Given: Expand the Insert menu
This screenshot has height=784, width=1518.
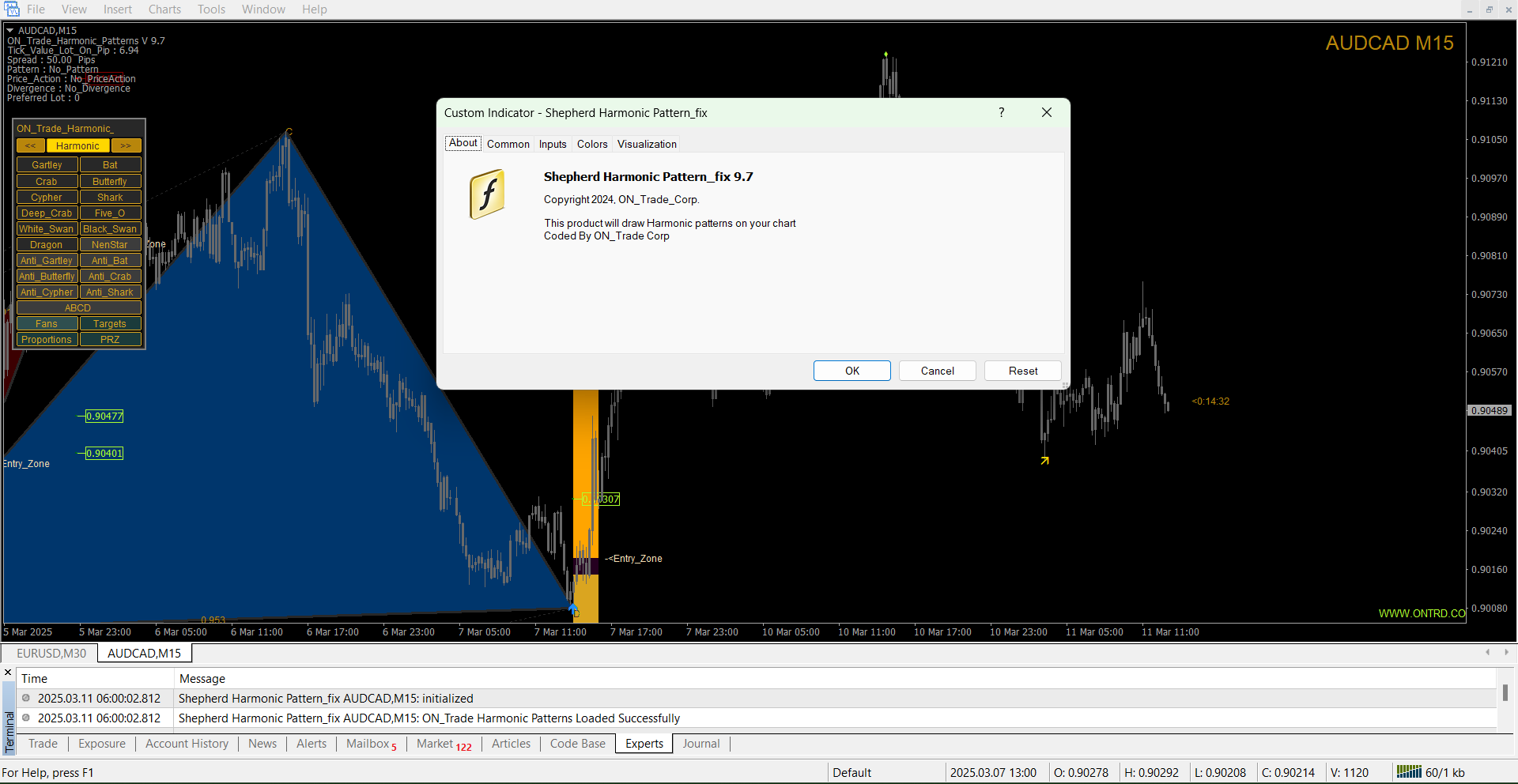Looking at the screenshot, I should click(x=118, y=9).
